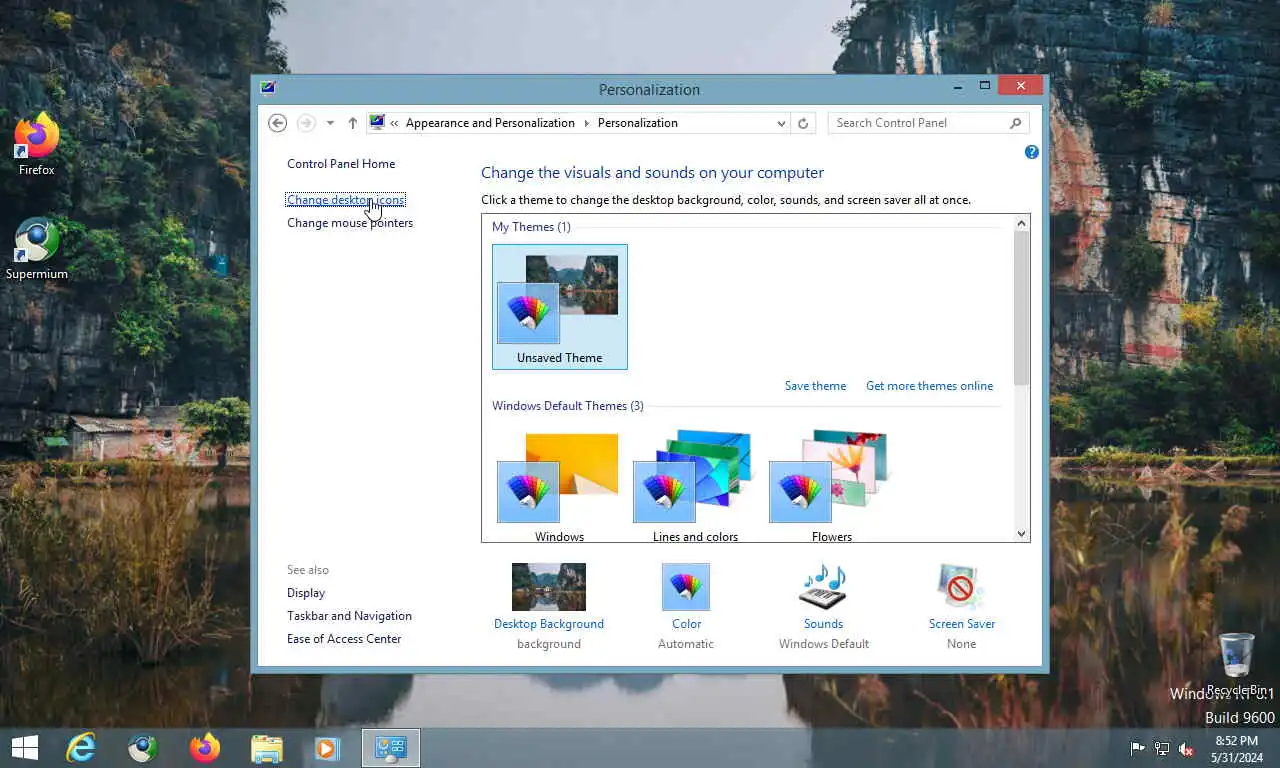This screenshot has width=1280, height=768.
Task: Open the Desktop Background settings icon
Action: click(x=548, y=586)
